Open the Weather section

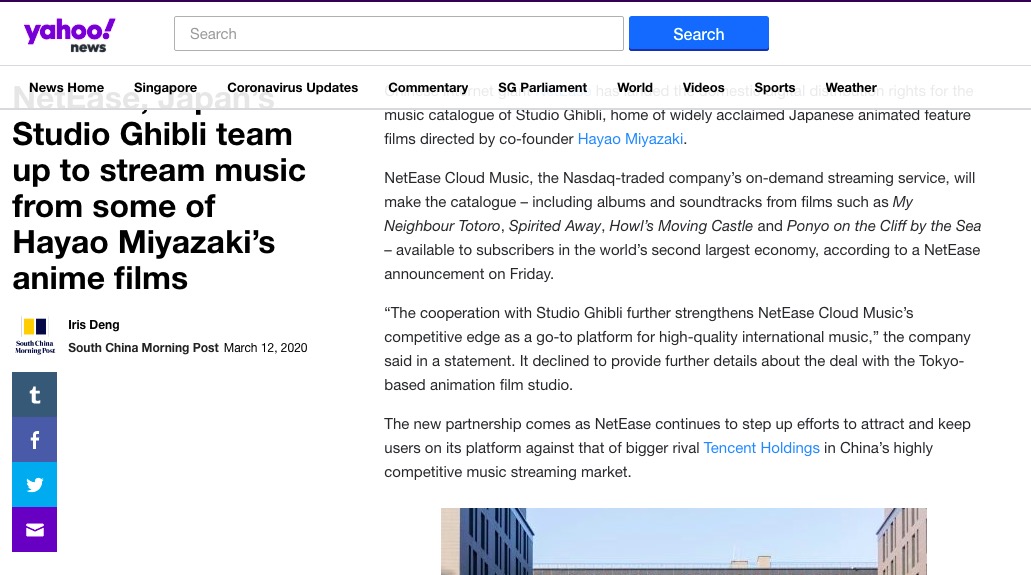(x=851, y=88)
